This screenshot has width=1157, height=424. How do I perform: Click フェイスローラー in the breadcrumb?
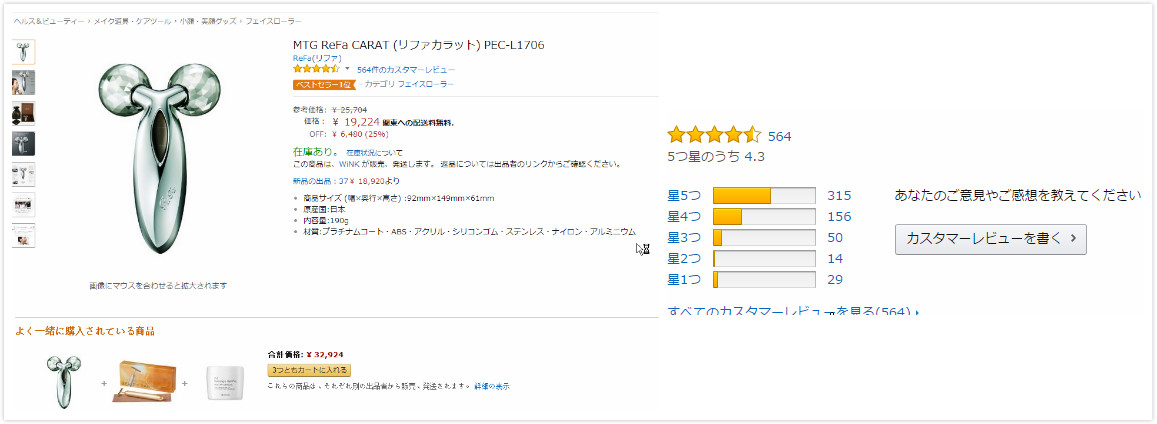tap(273, 20)
